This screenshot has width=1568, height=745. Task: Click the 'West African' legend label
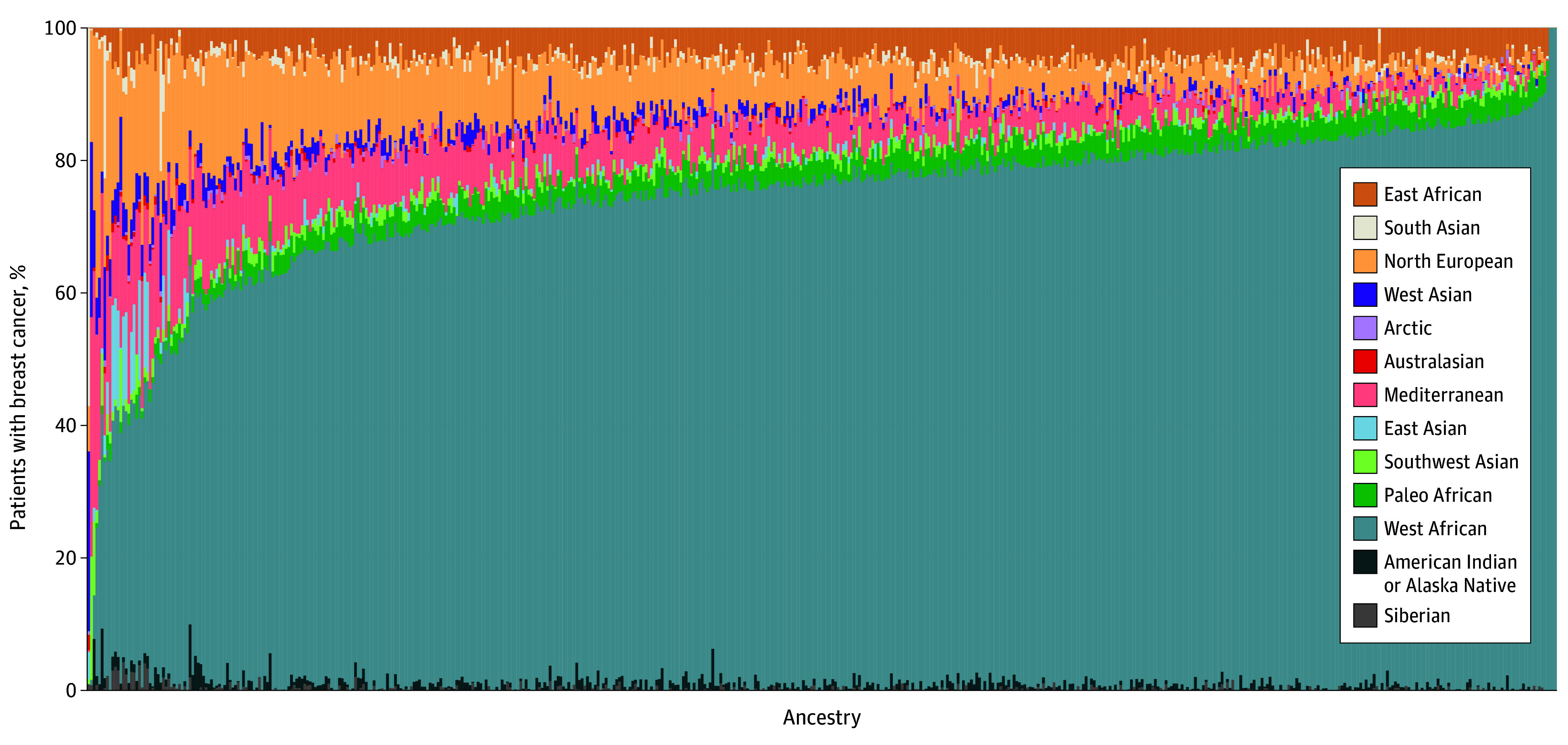pyautogui.click(x=1435, y=529)
